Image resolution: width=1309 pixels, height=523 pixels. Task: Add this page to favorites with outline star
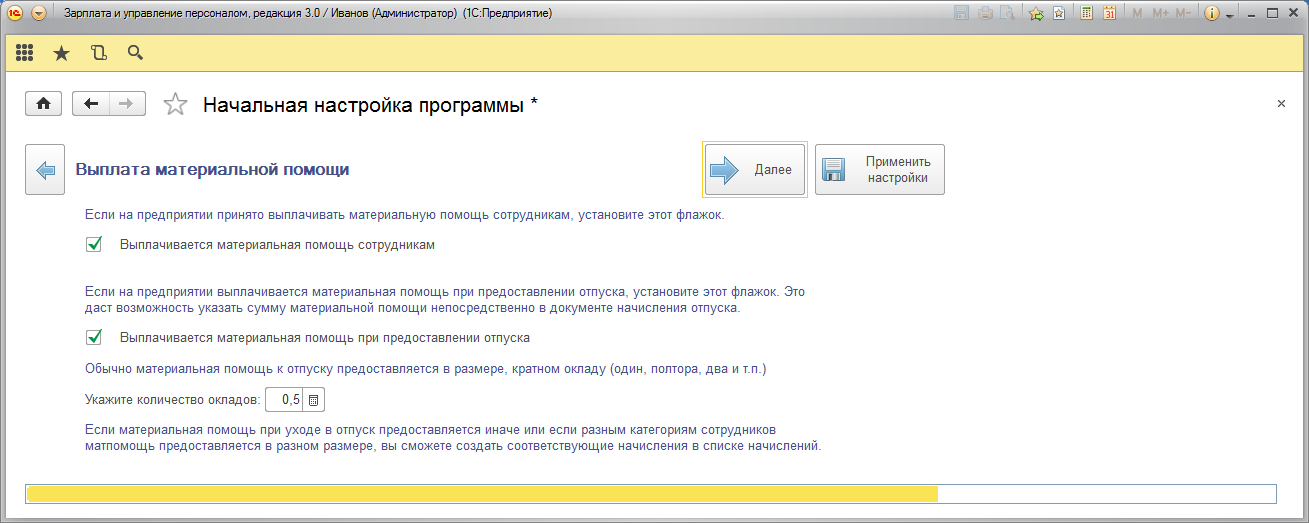[x=175, y=105]
